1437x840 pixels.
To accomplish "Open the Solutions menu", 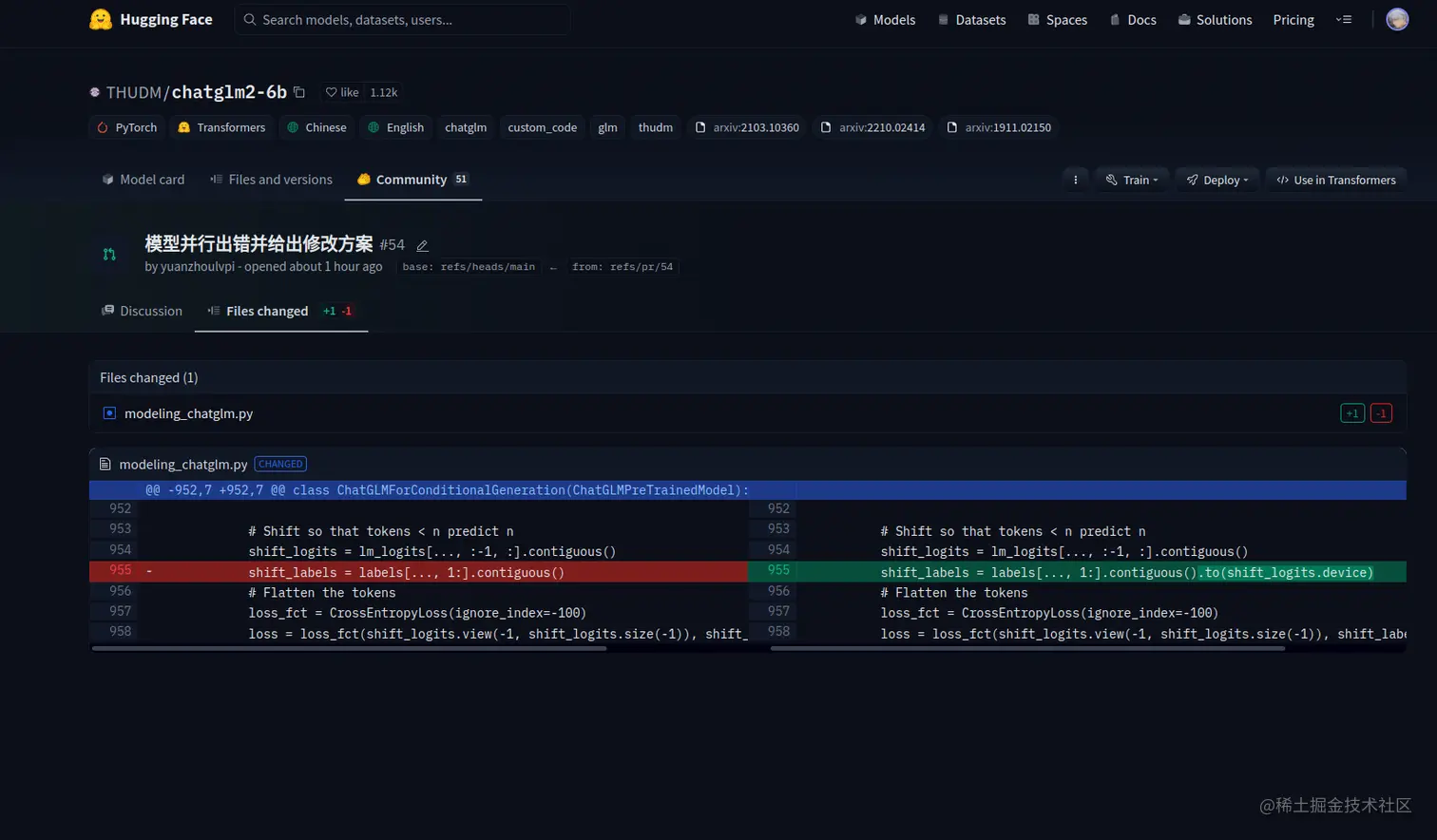I will coord(1215,19).
